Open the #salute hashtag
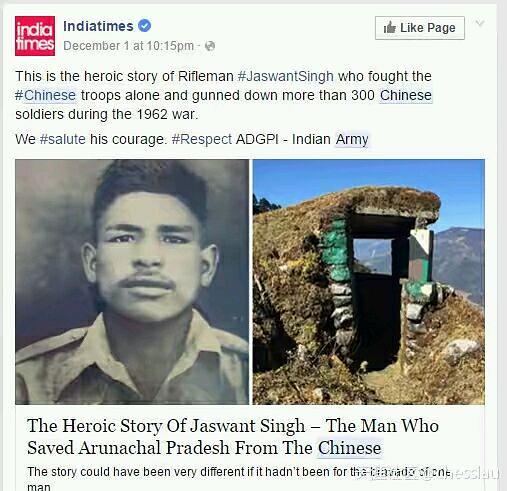Viewport: 507px width, 491px height. (63, 139)
